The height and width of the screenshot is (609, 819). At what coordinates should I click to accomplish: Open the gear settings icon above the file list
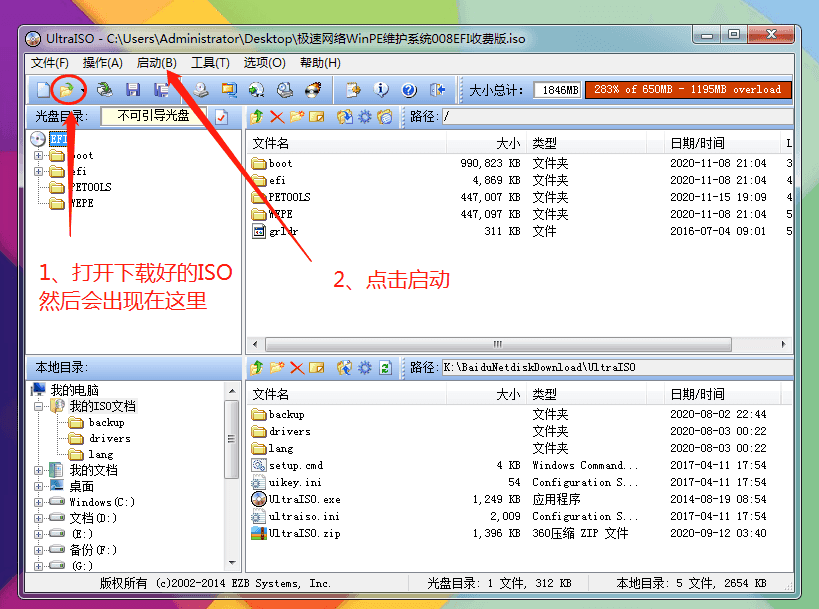pos(365,118)
